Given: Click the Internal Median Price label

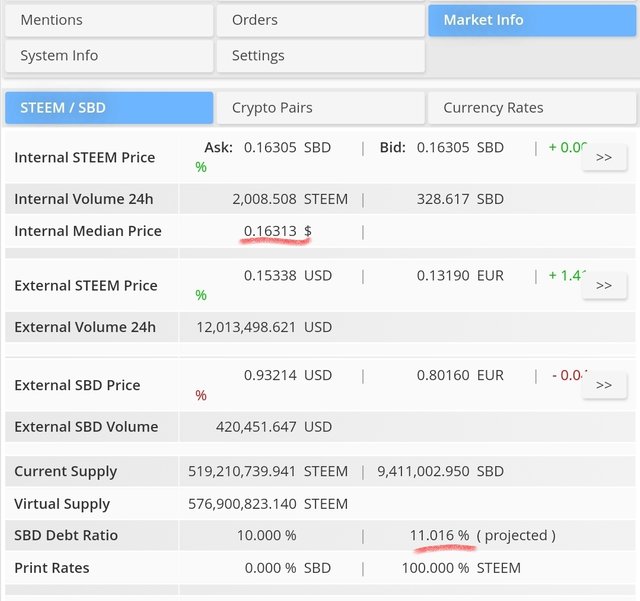Looking at the screenshot, I should click(x=88, y=231).
